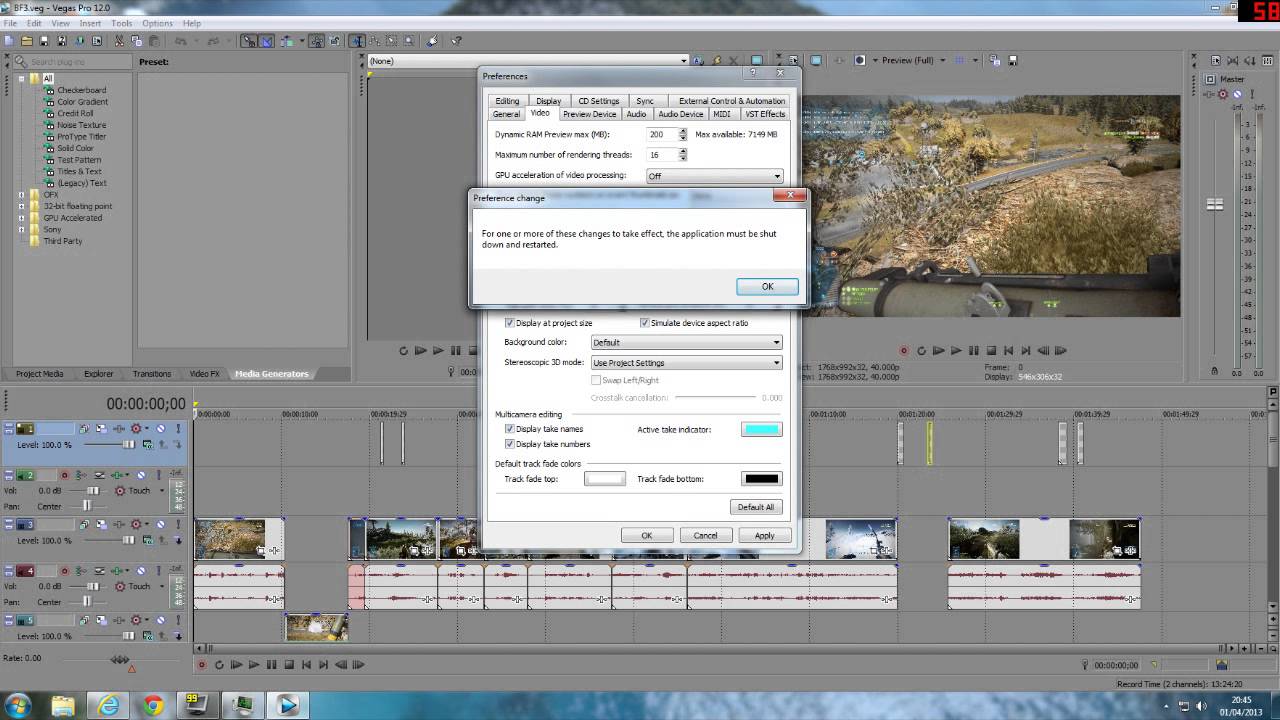Click Pause on the timeline transport bar
Screen dimensions: 1280x720
tap(272, 665)
